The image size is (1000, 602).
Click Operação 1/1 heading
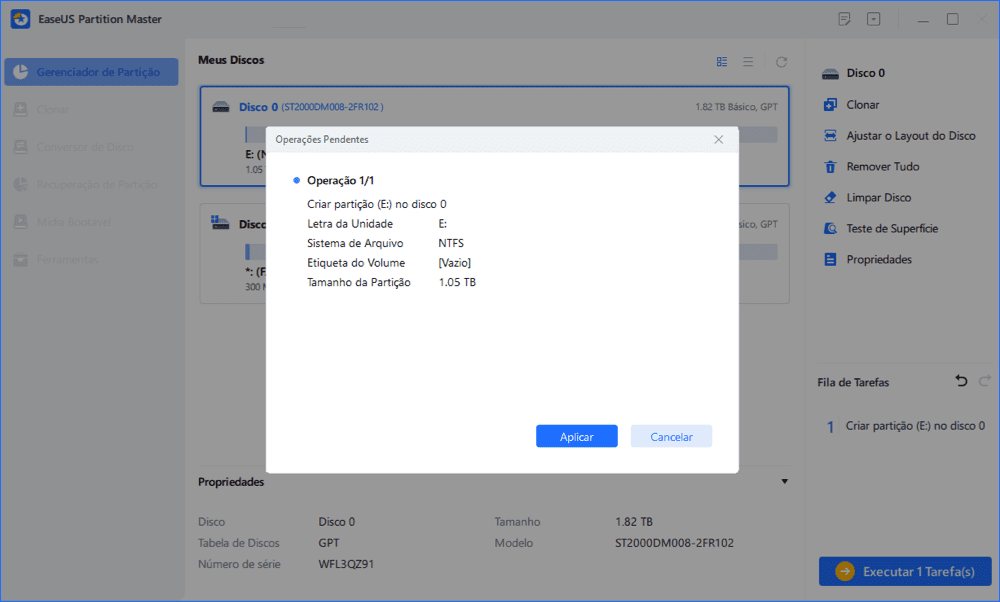point(341,180)
